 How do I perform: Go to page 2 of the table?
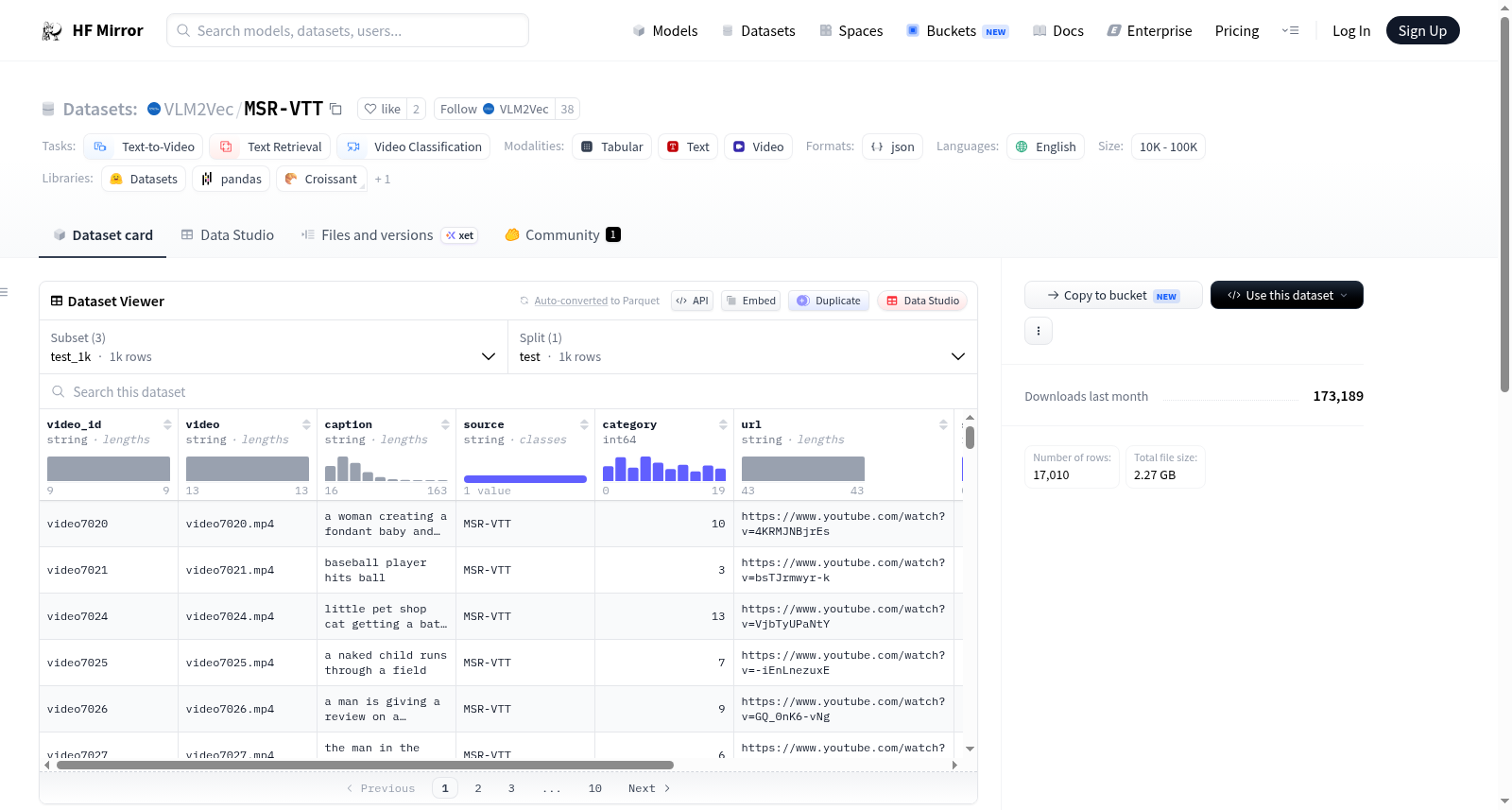coord(478,788)
